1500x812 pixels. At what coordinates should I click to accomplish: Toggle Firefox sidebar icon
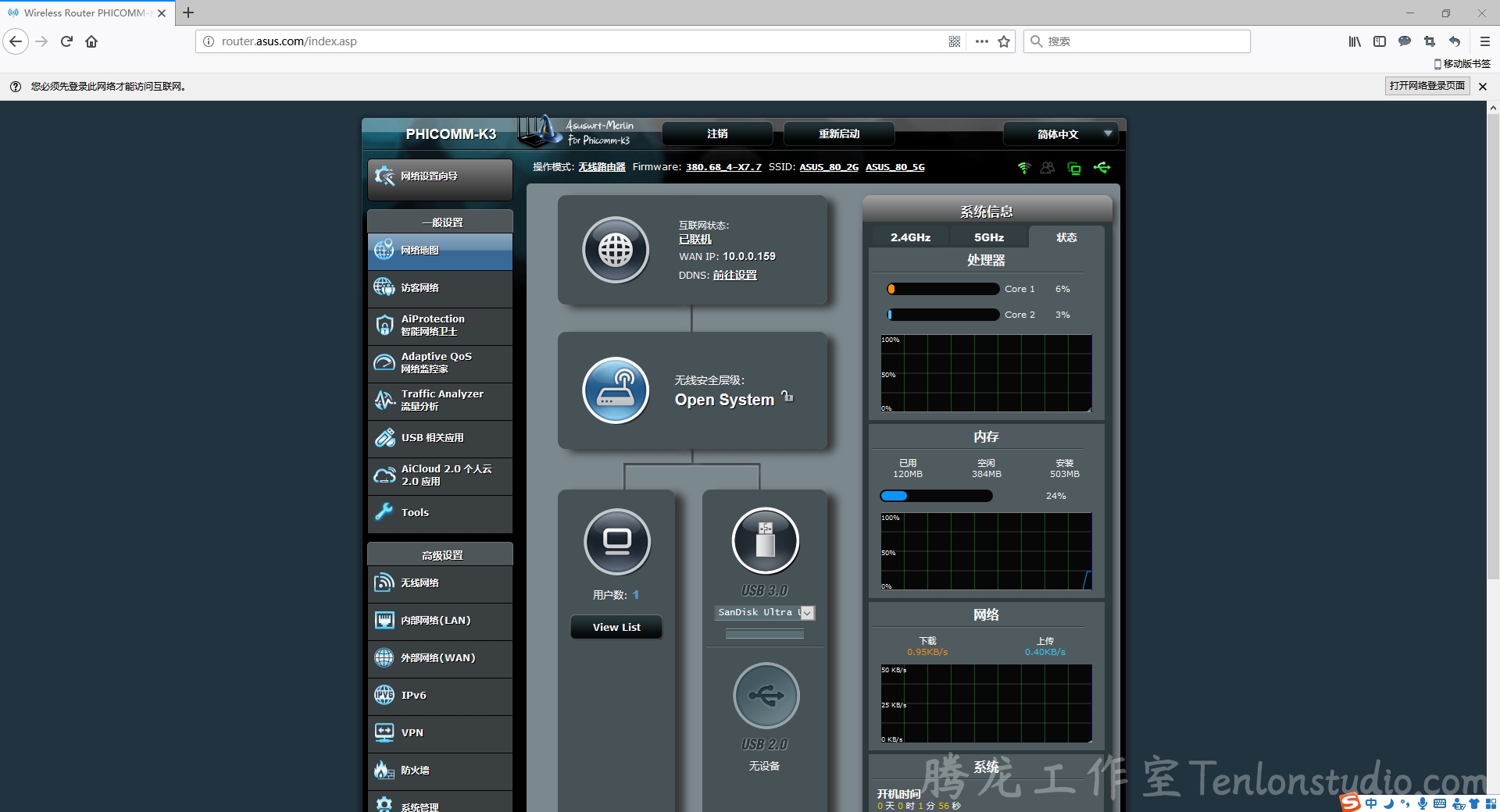point(1380,41)
